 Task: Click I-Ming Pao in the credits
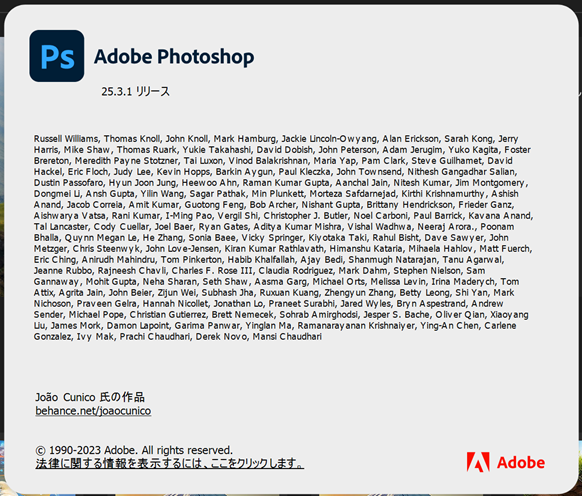(x=189, y=216)
